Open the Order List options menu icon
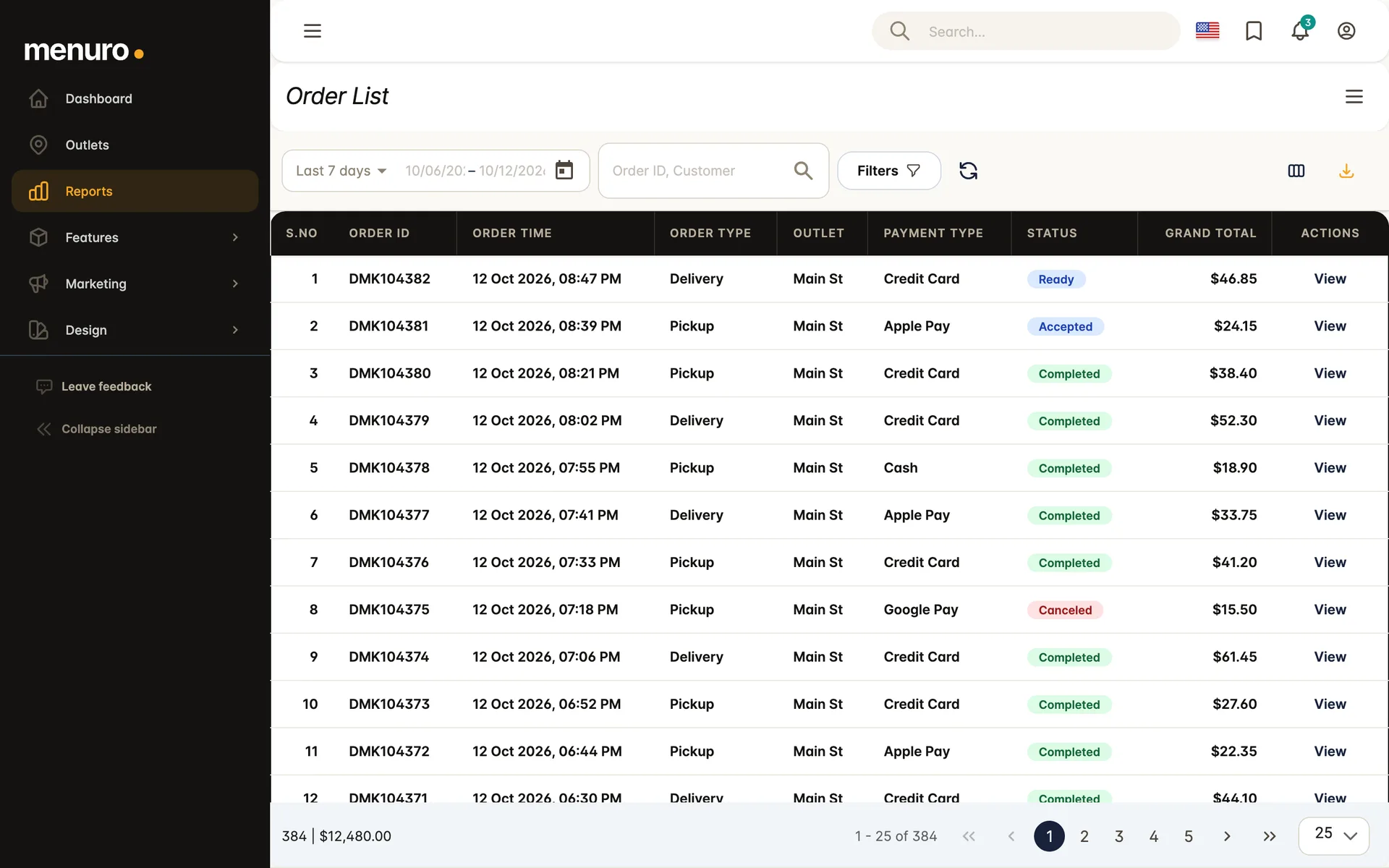Viewport: 1389px width, 868px height. click(1354, 96)
